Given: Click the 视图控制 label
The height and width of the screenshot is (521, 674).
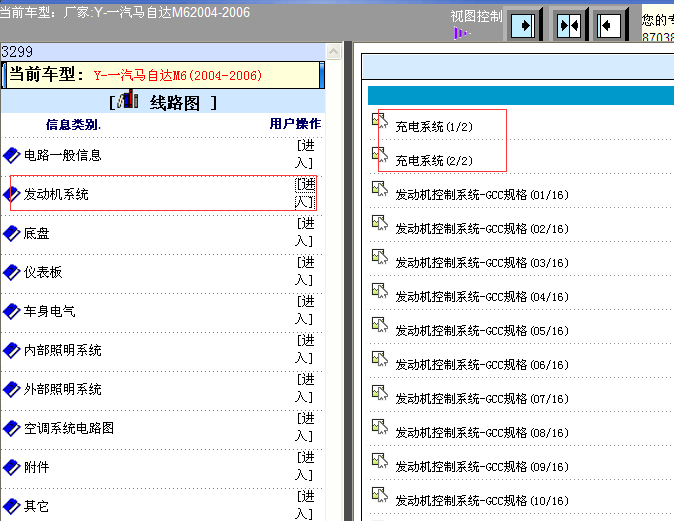Looking at the screenshot, I should [476, 16].
